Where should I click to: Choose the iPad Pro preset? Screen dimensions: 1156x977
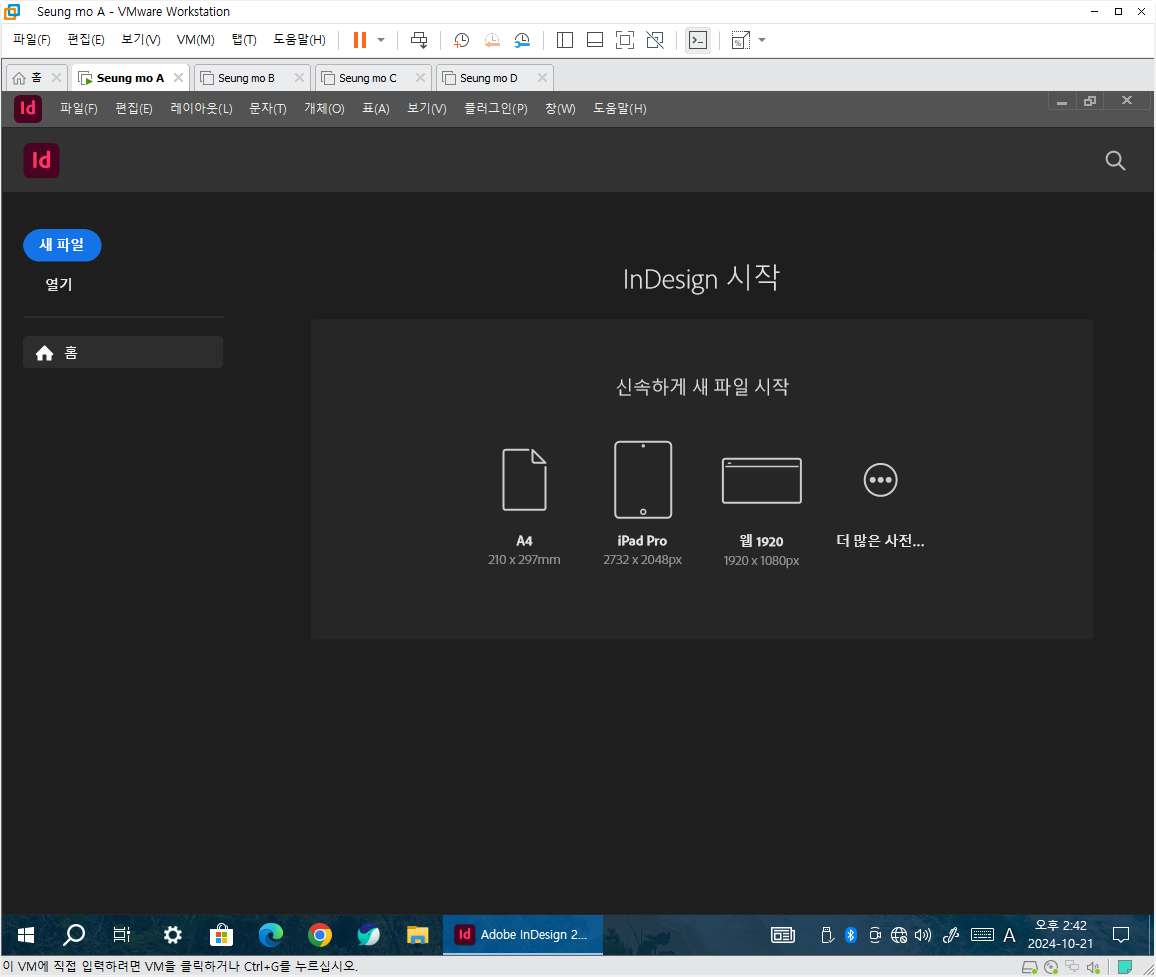pyautogui.click(x=643, y=504)
